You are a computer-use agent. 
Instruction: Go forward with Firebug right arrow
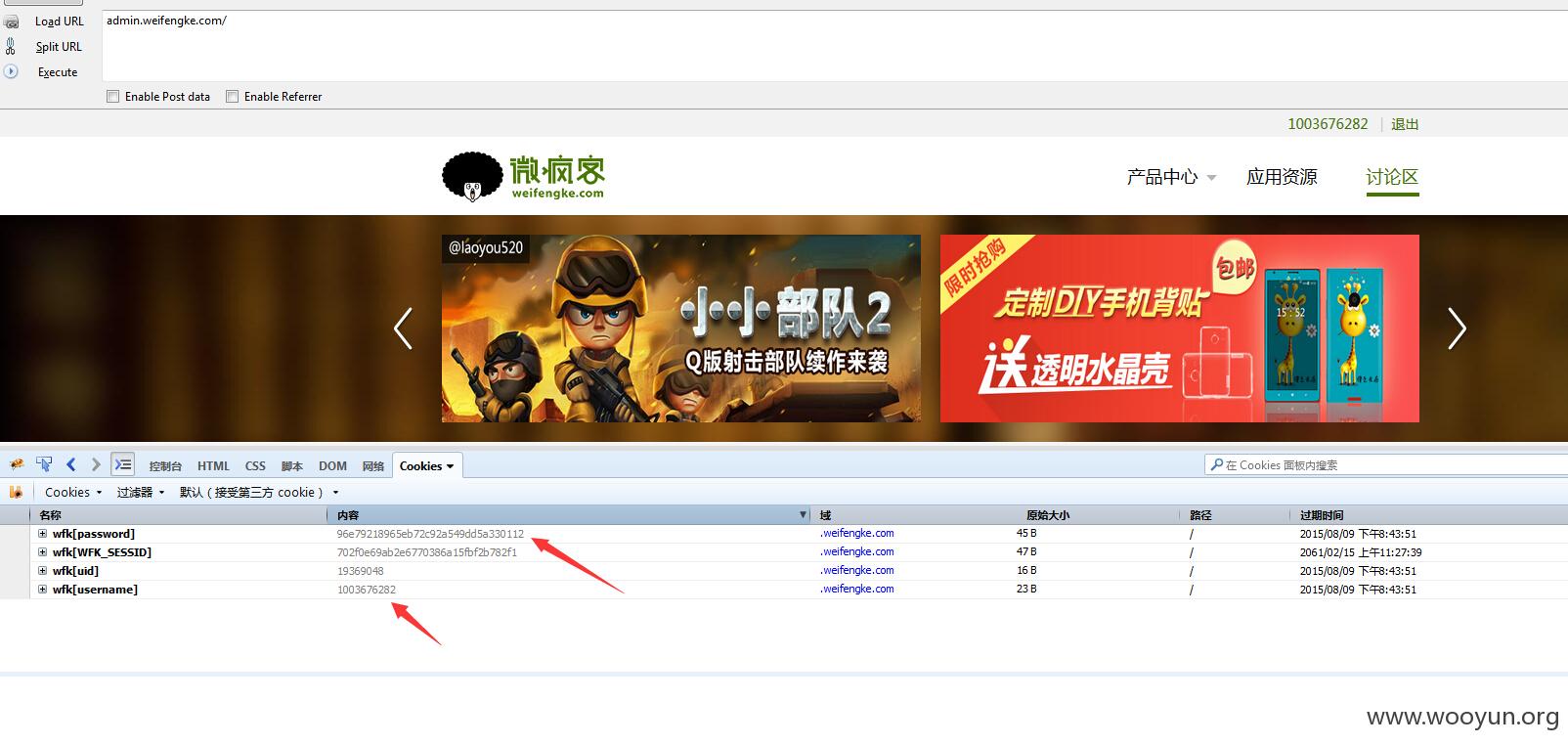pyautogui.click(x=95, y=465)
